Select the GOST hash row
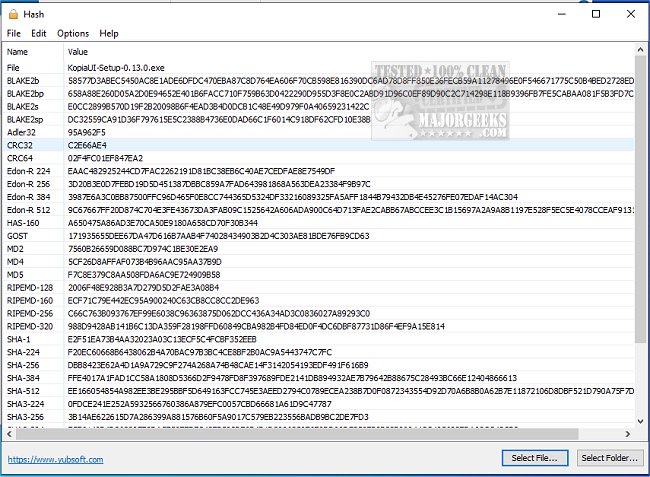Image resolution: width=650 pixels, height=477 pixels. tap(18, 235)
